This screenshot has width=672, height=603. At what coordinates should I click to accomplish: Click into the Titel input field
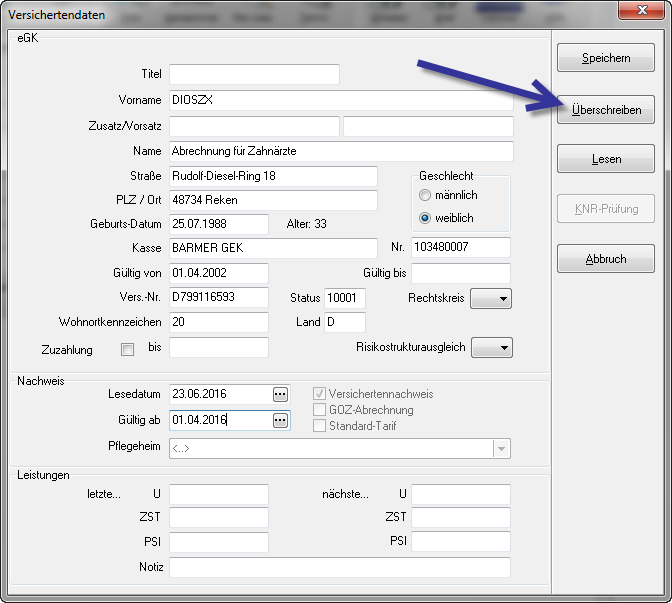click(x=254, y=74)
